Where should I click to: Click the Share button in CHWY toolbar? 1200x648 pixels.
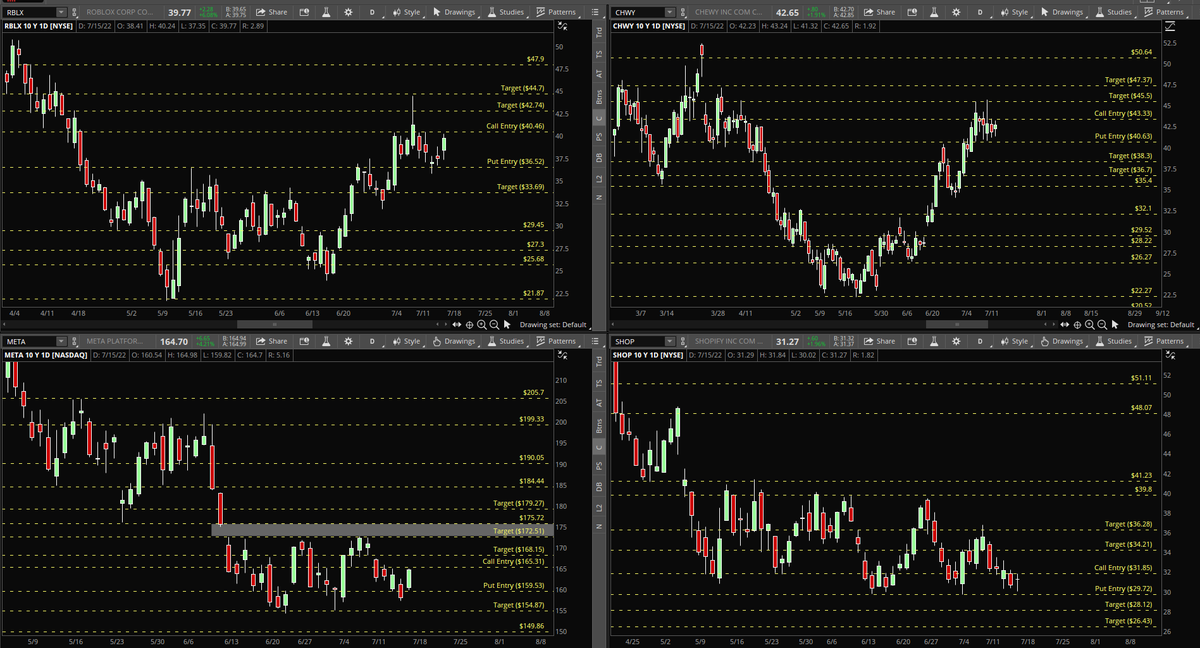[x=879, y=12]
